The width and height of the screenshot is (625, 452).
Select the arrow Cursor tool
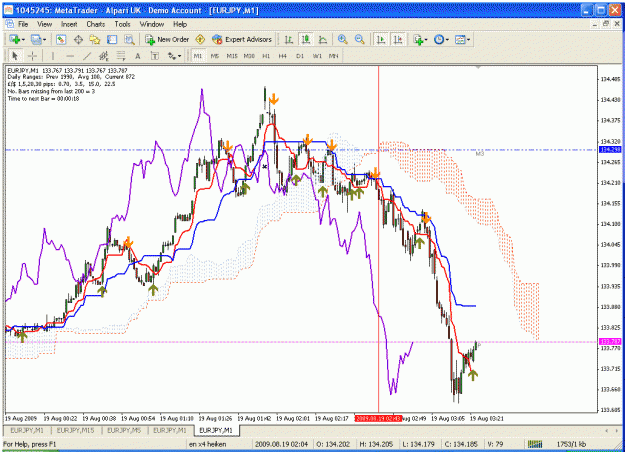[x=15, y=56]
